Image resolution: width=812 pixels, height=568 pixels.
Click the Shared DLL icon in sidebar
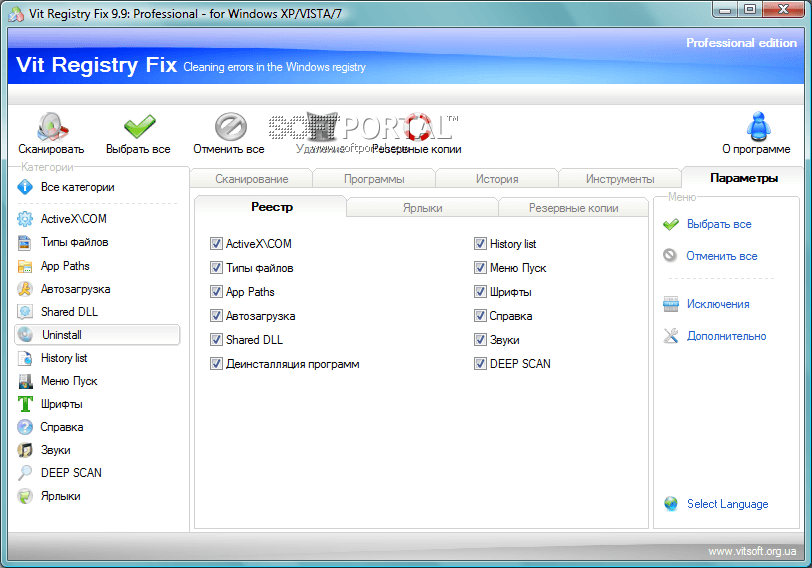pyautogui.click(x=25, y=312)
